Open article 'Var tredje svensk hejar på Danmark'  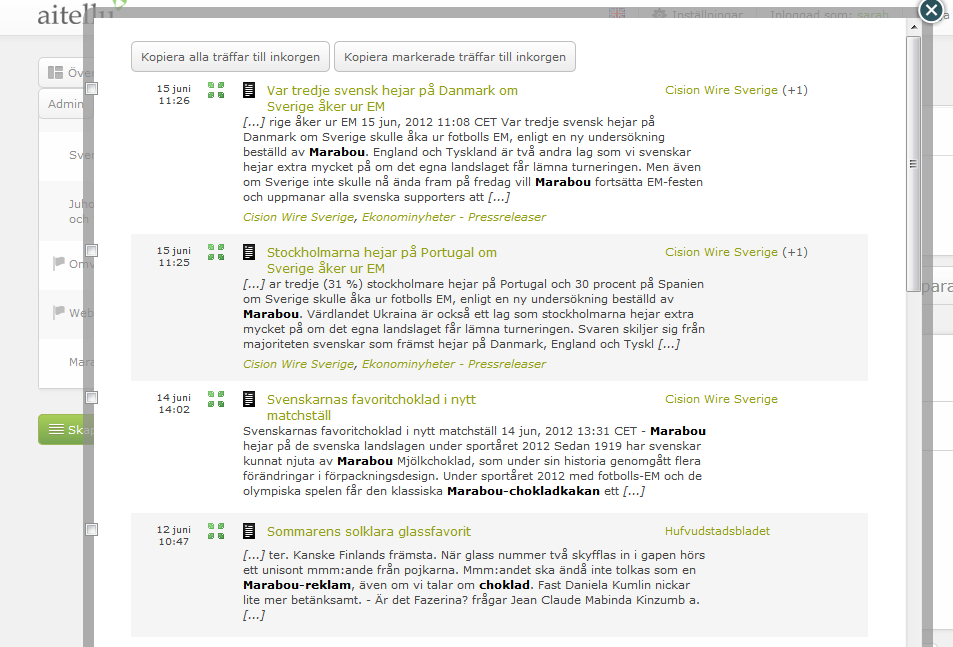pos(392,98)
